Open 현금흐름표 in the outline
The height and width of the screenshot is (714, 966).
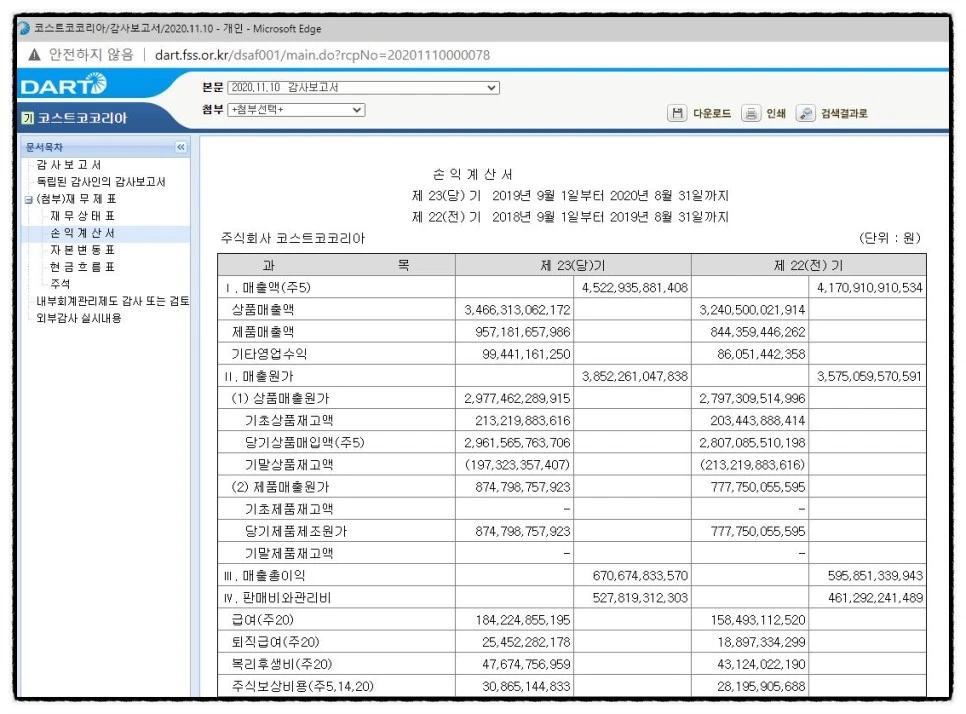tap(82, 267)
